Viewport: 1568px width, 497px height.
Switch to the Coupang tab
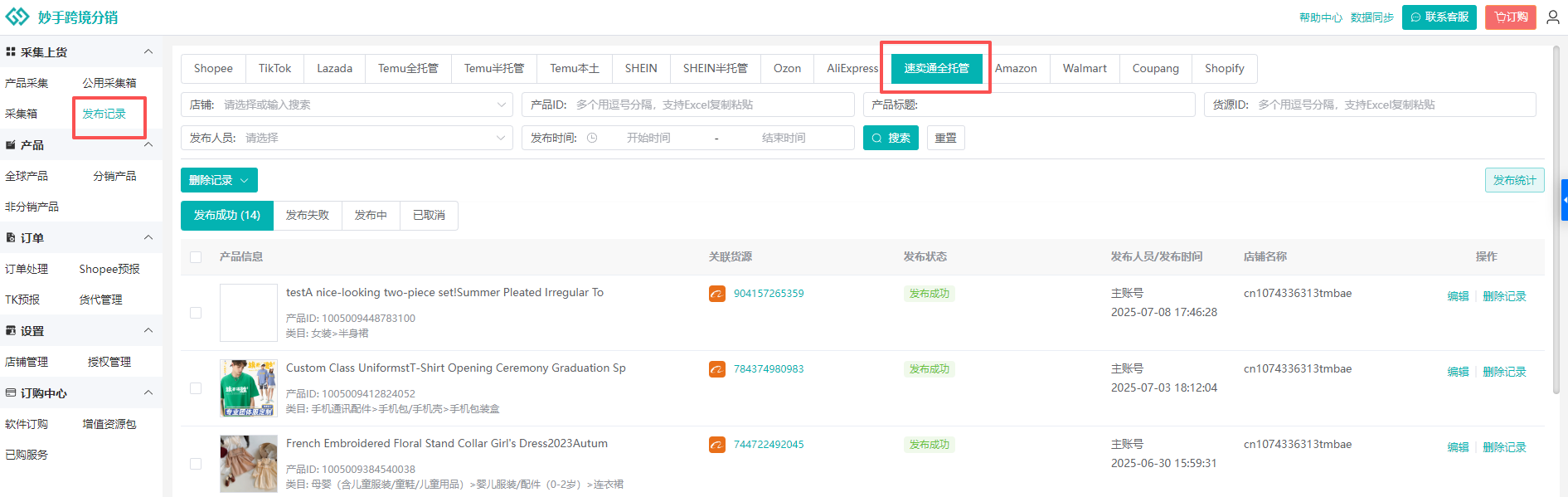pos(1155,68)
